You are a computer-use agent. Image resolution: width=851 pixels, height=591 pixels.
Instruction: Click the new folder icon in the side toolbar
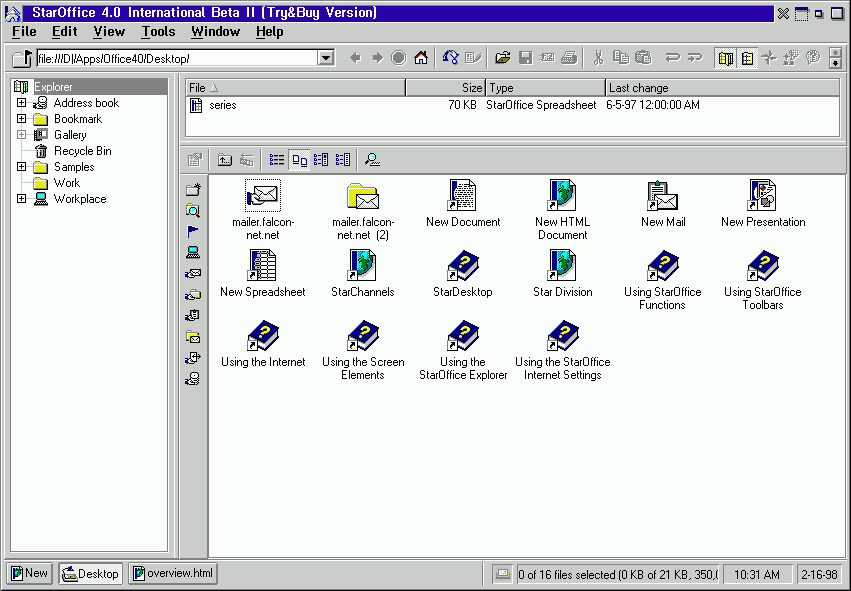coord(193,189)
